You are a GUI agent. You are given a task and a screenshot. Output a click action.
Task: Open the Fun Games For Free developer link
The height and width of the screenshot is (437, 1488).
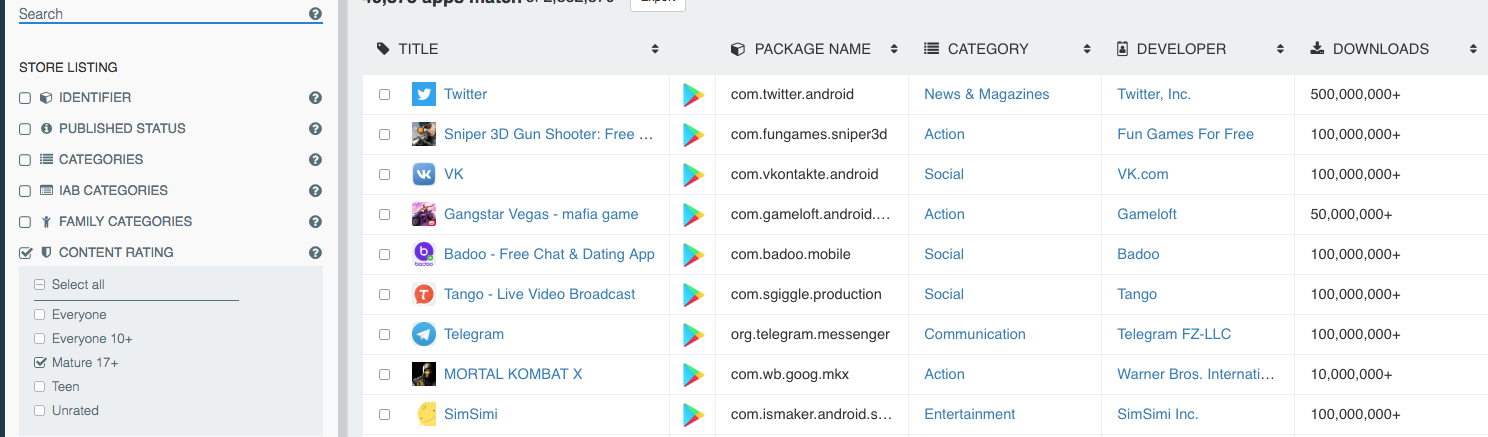pyautogui.click(x=1185, y=134)
